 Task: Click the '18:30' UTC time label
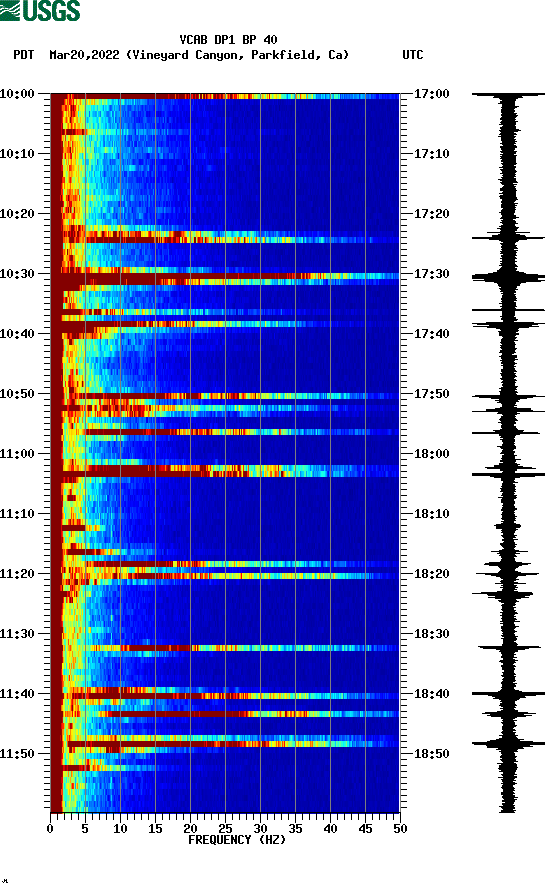[x=431, y=634]
